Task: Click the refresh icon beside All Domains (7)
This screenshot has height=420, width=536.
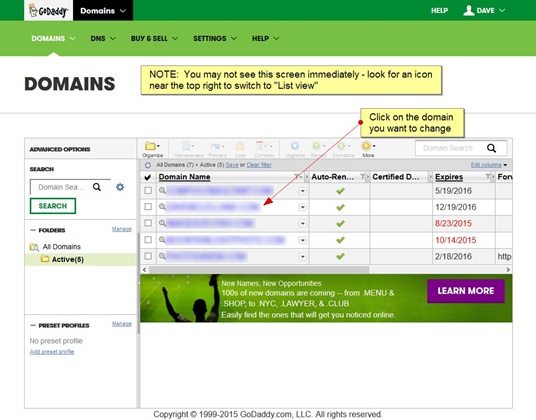Action: [x=148, y=165]
